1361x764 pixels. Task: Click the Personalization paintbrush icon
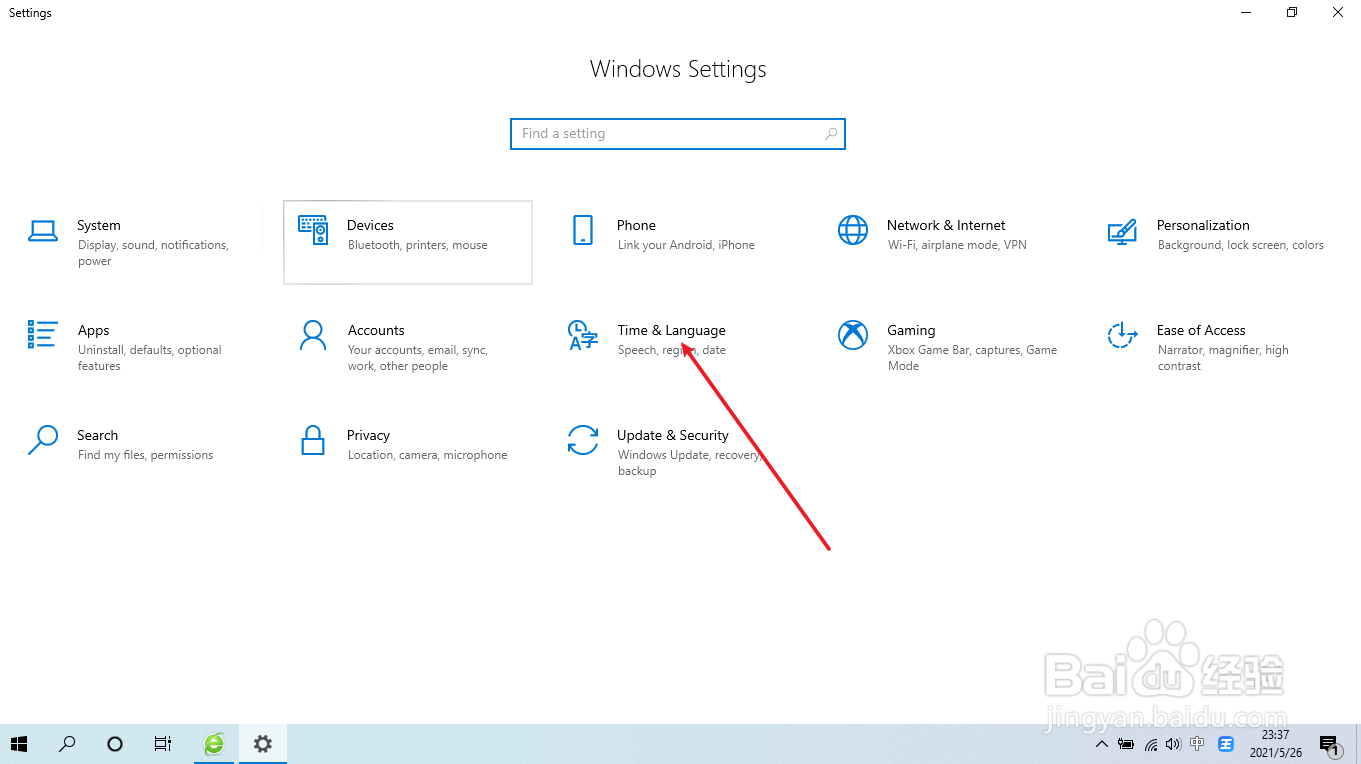[x=1122, y=231]
